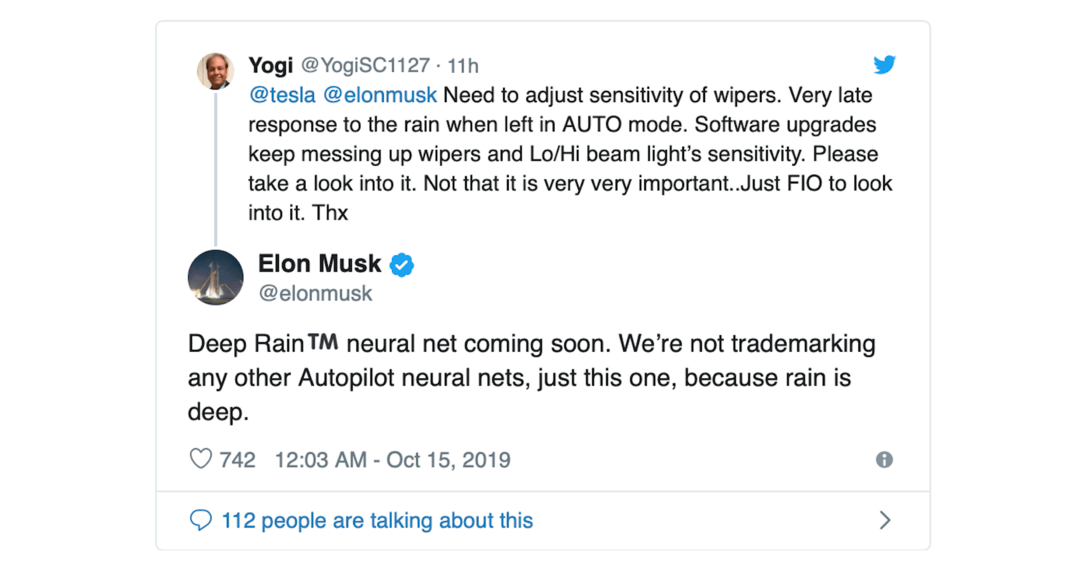Screen dimensions: 1080x572
Task: Click Yogi's tweet text about wipers
Action: [x=570, y=154]
